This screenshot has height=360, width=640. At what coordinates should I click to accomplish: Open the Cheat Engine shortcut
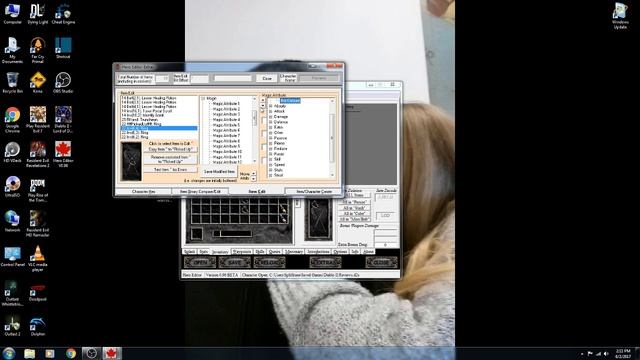(x=63, y=14)
